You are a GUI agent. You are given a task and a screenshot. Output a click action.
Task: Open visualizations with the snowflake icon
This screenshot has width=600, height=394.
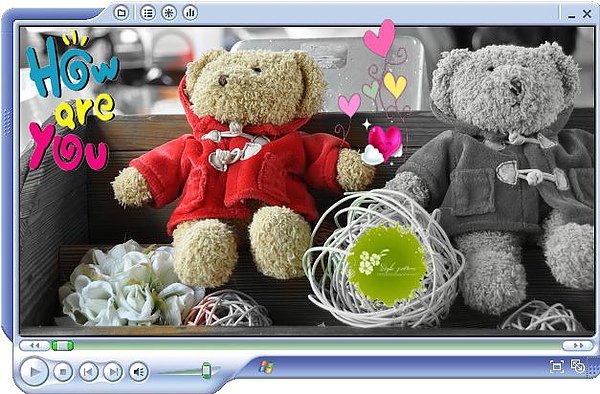click(x=169, y=13)
